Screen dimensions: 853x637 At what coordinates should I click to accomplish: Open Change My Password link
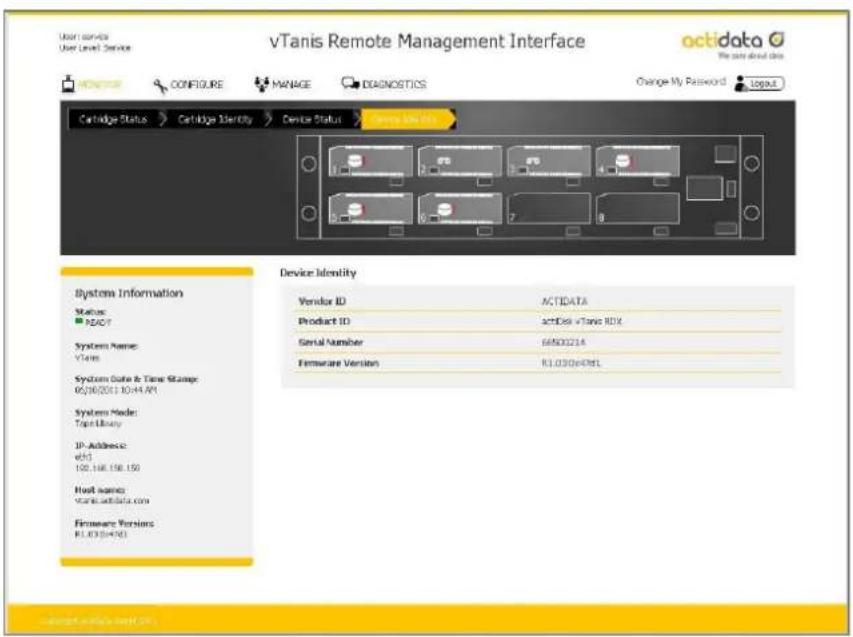pyautogui.click(x=681, y=82)
